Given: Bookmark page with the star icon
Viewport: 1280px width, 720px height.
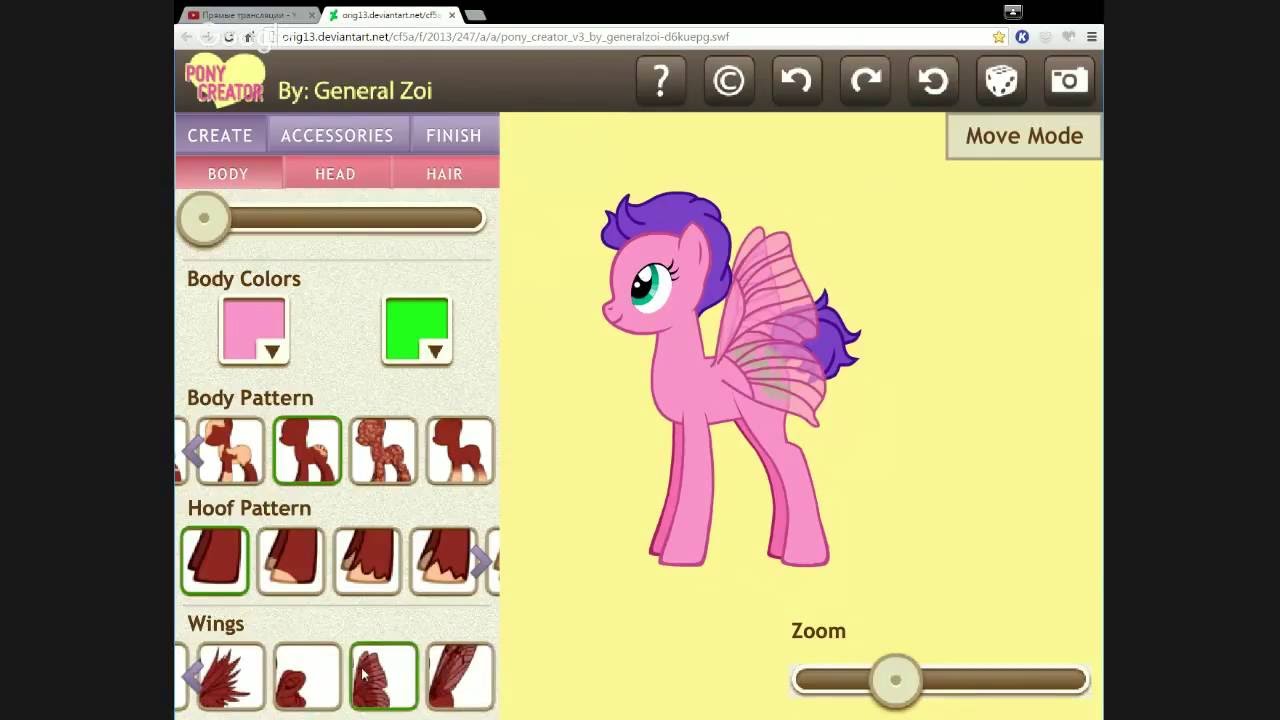Looking at the screenshot, I should (998, 37).
